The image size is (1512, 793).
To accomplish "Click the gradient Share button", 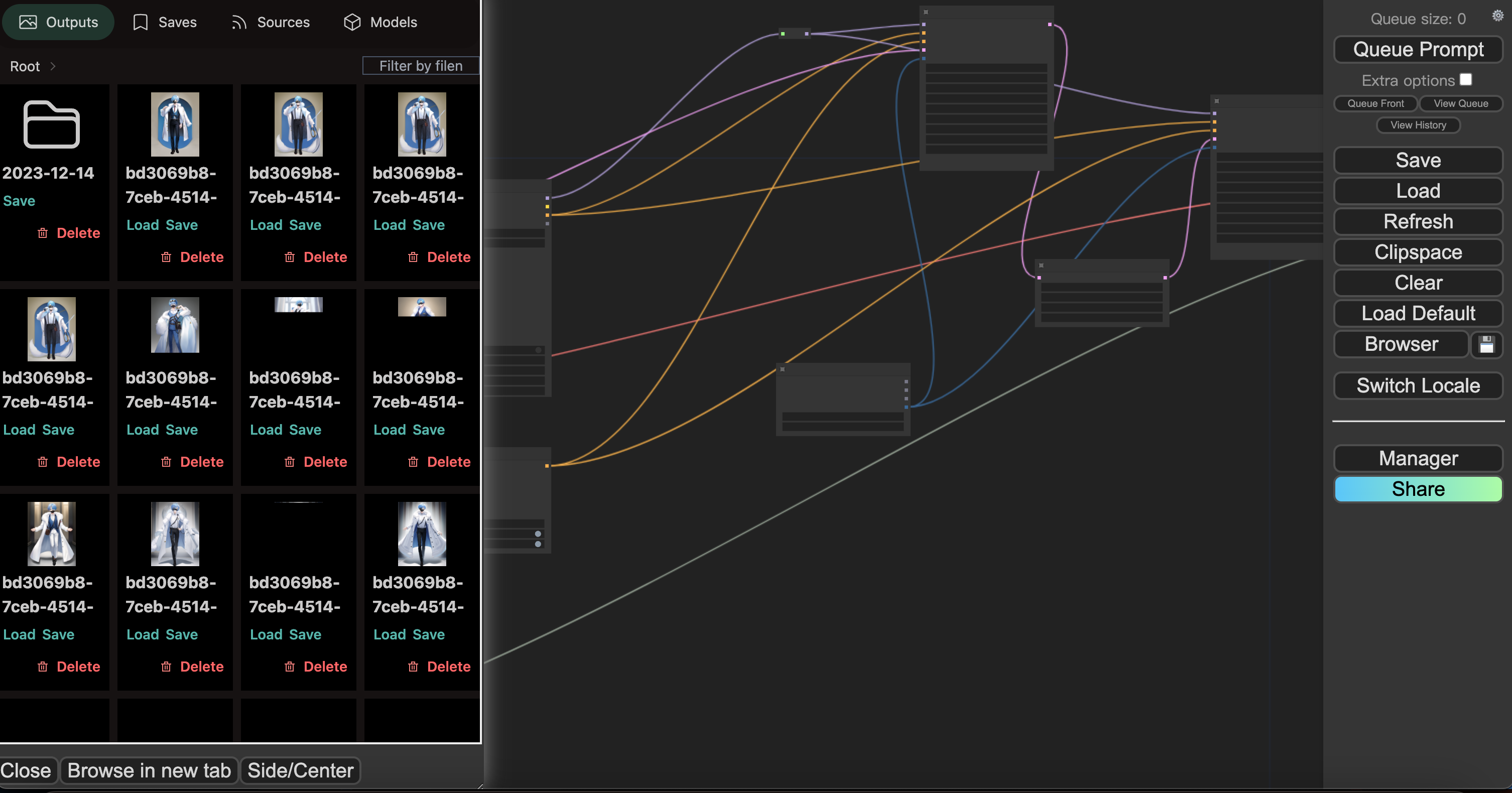I will pyautogui.click(x=1418, y=489).
